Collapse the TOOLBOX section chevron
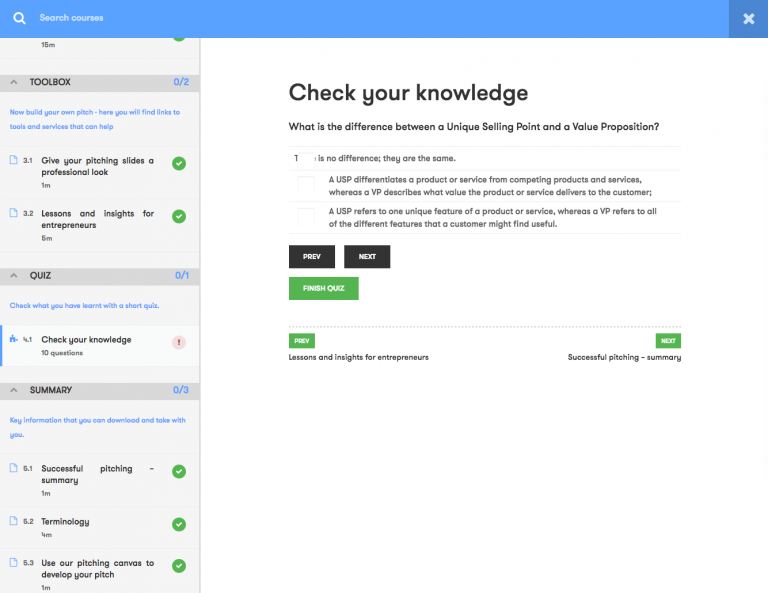This screenshot has height=593, width=768. tap(14, 82)
